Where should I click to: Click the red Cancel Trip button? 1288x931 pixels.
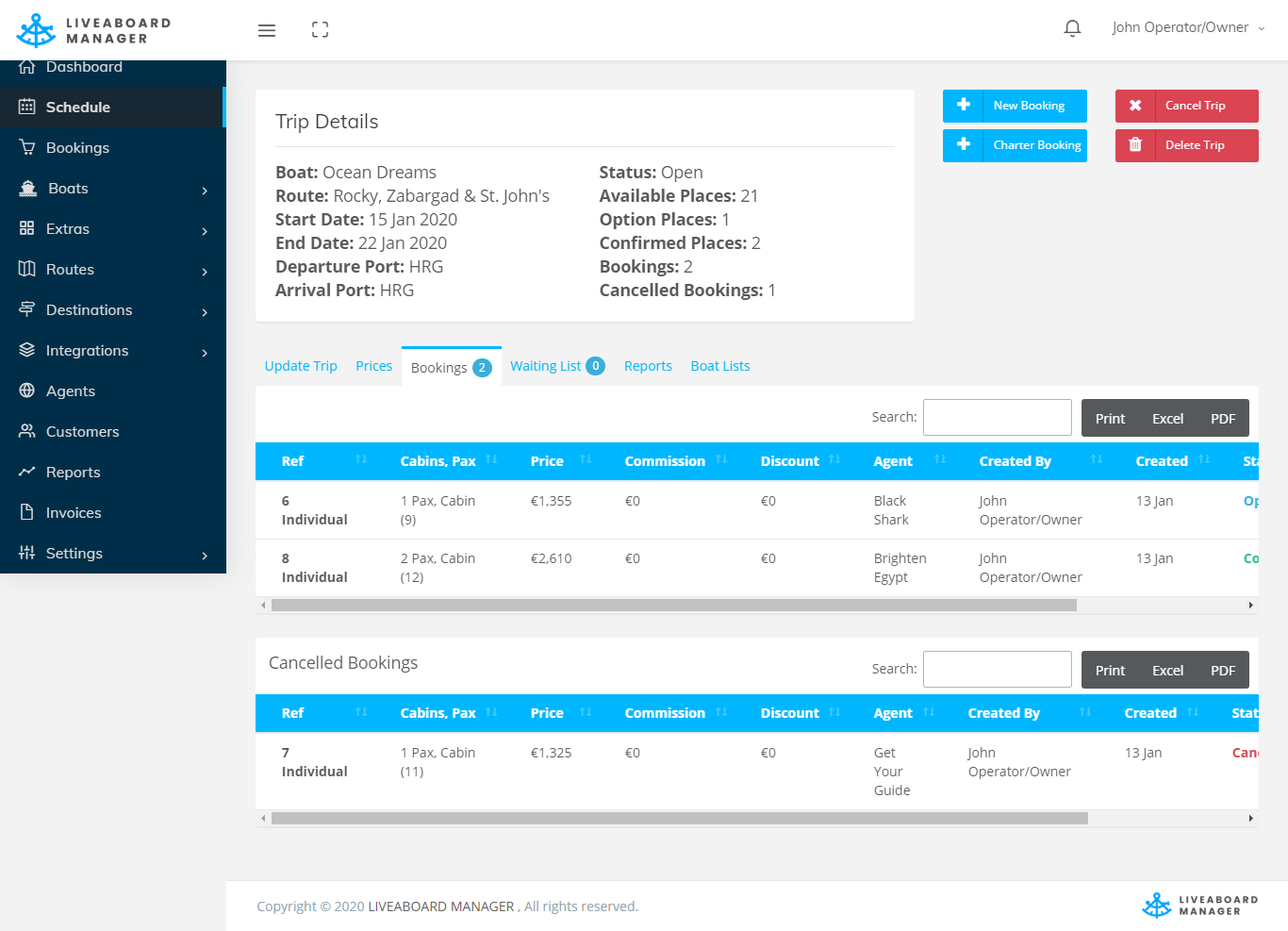coord(1186,106)
